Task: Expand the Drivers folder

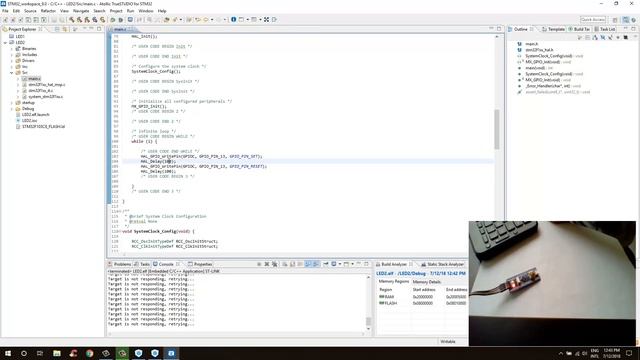Action: coord(12,60)
